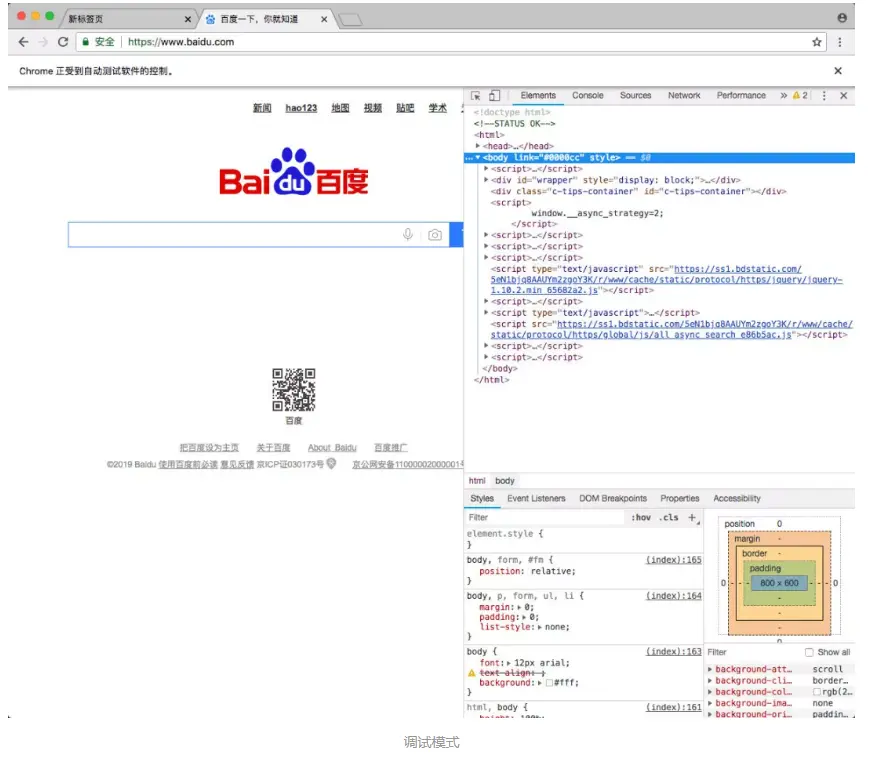Collapse the body element node
Viewport: 869px width, 767px height.
[477, 157]
